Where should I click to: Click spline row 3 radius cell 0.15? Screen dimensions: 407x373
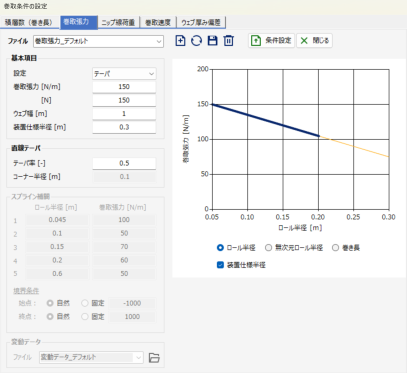tap(57, 247)
